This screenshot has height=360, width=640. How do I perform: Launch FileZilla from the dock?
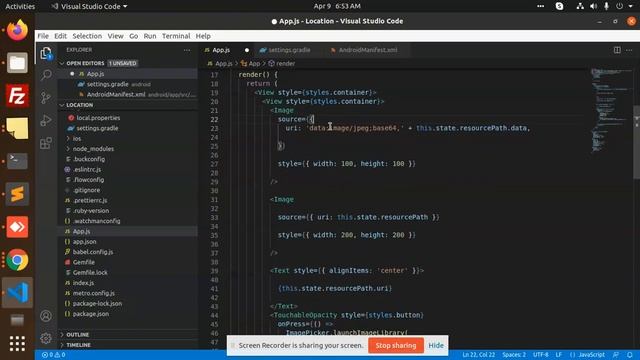coord(17,96)
